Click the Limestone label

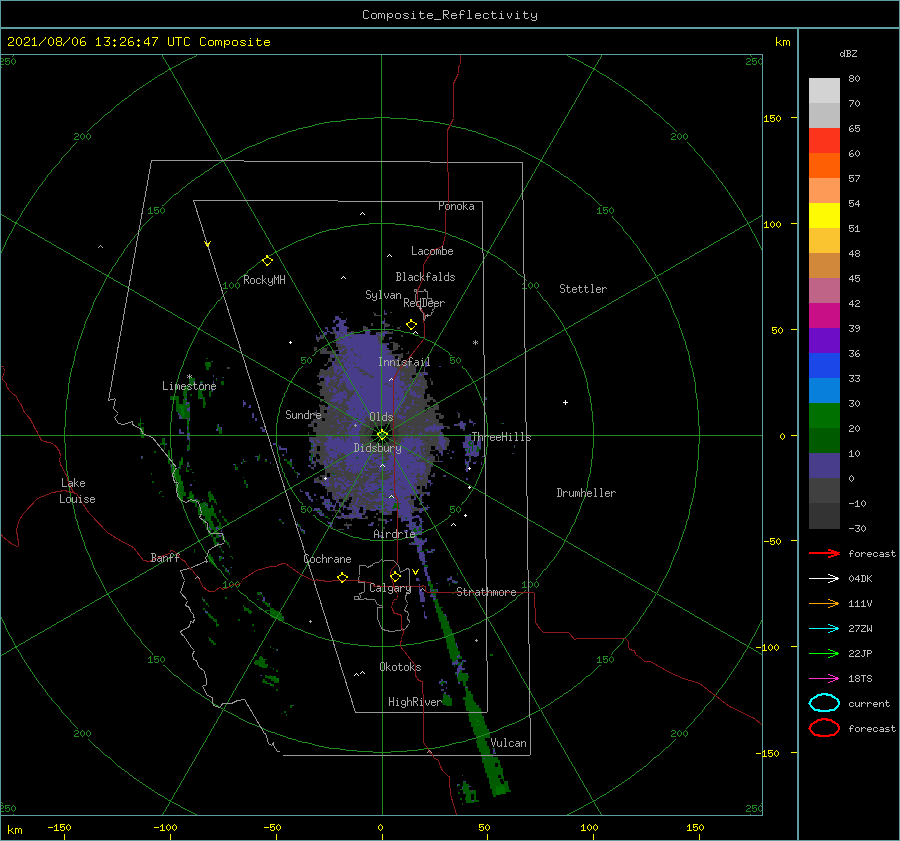point(189,386)
